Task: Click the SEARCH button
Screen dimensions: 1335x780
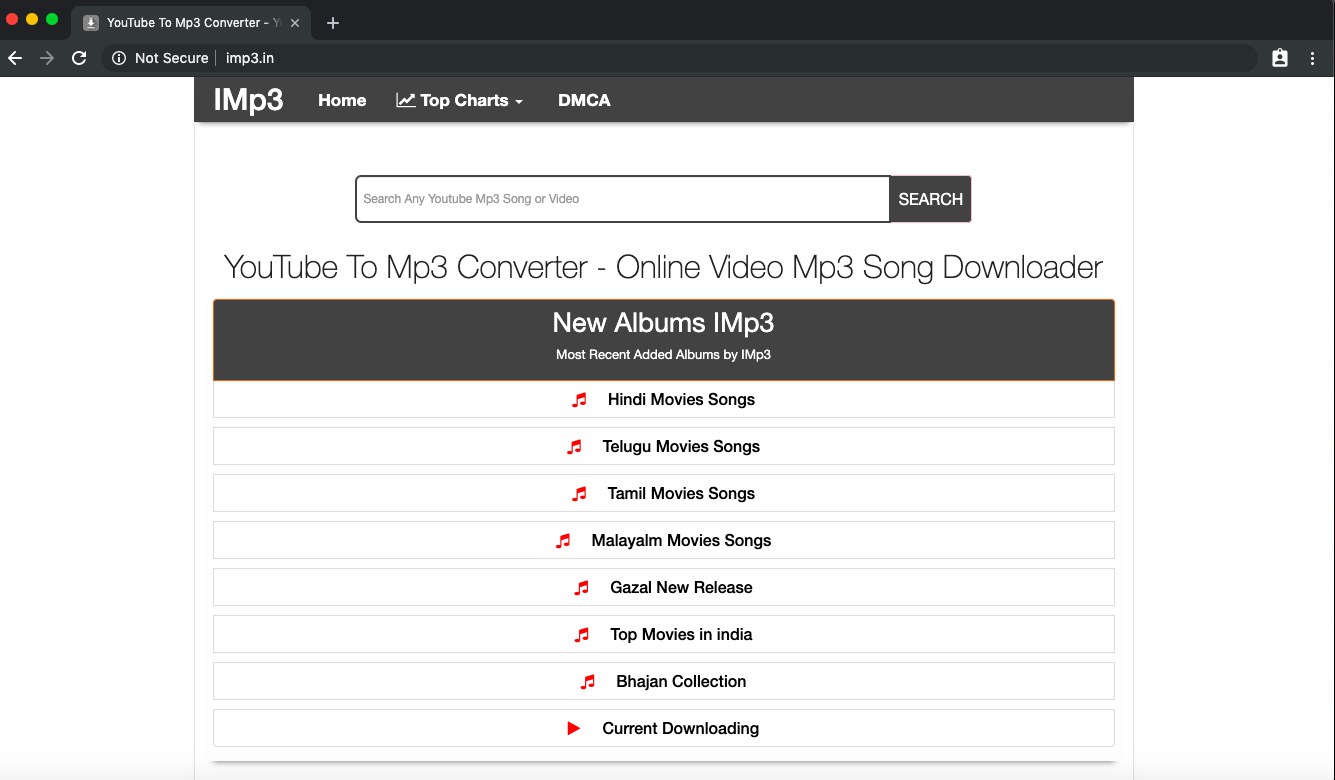Action: 929,199
